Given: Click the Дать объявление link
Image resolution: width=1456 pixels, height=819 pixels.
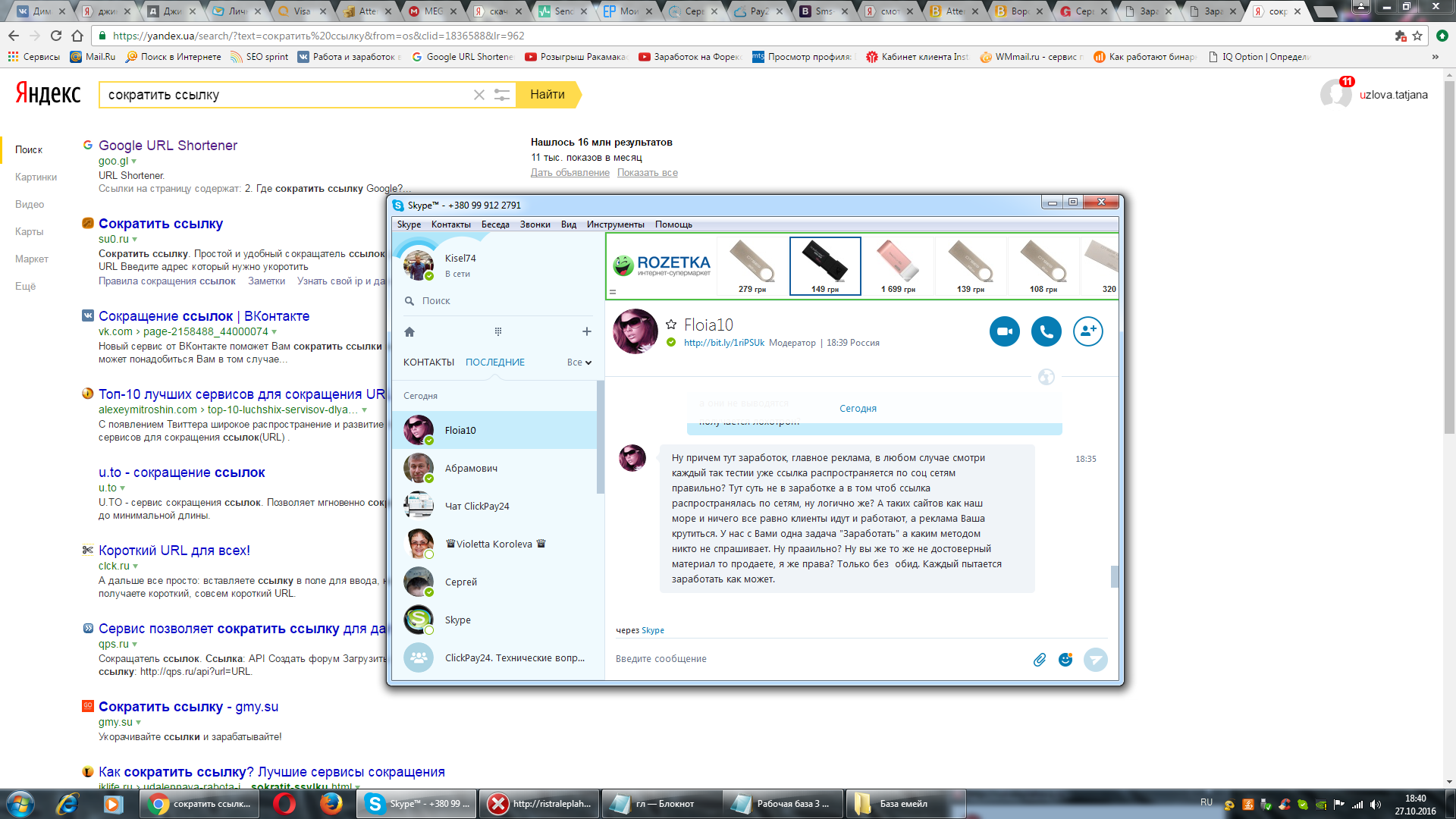Looking at the screenshot, I should pyautogui.click(x=570, y=173).
